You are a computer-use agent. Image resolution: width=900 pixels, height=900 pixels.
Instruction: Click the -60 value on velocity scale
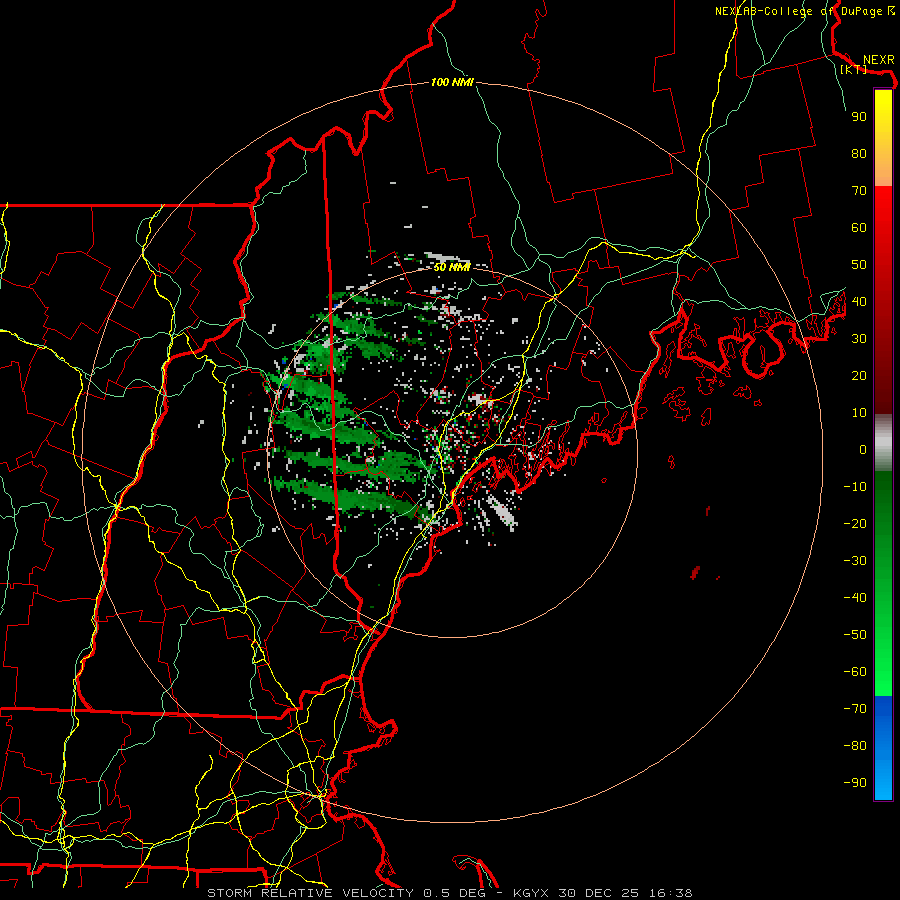click(x=855, y=672)
